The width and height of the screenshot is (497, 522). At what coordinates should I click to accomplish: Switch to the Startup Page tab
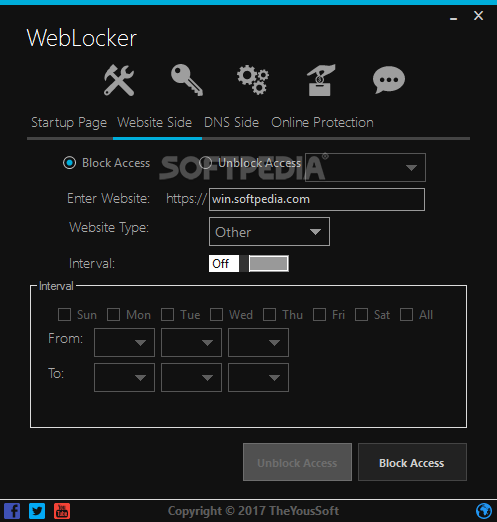click(x=69, y=123)
